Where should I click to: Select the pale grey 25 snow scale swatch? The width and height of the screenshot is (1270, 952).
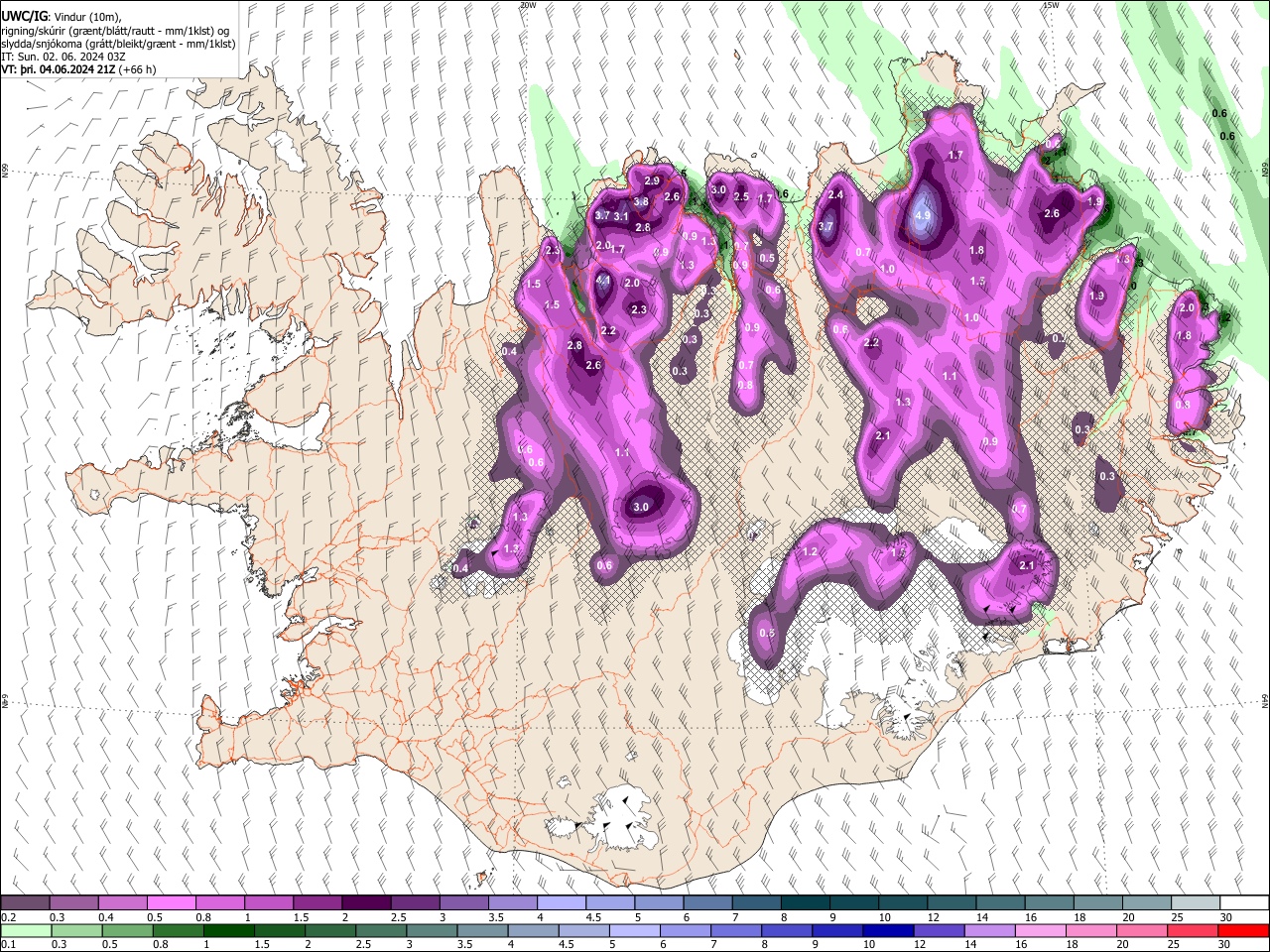click(x=1194, y=903)
